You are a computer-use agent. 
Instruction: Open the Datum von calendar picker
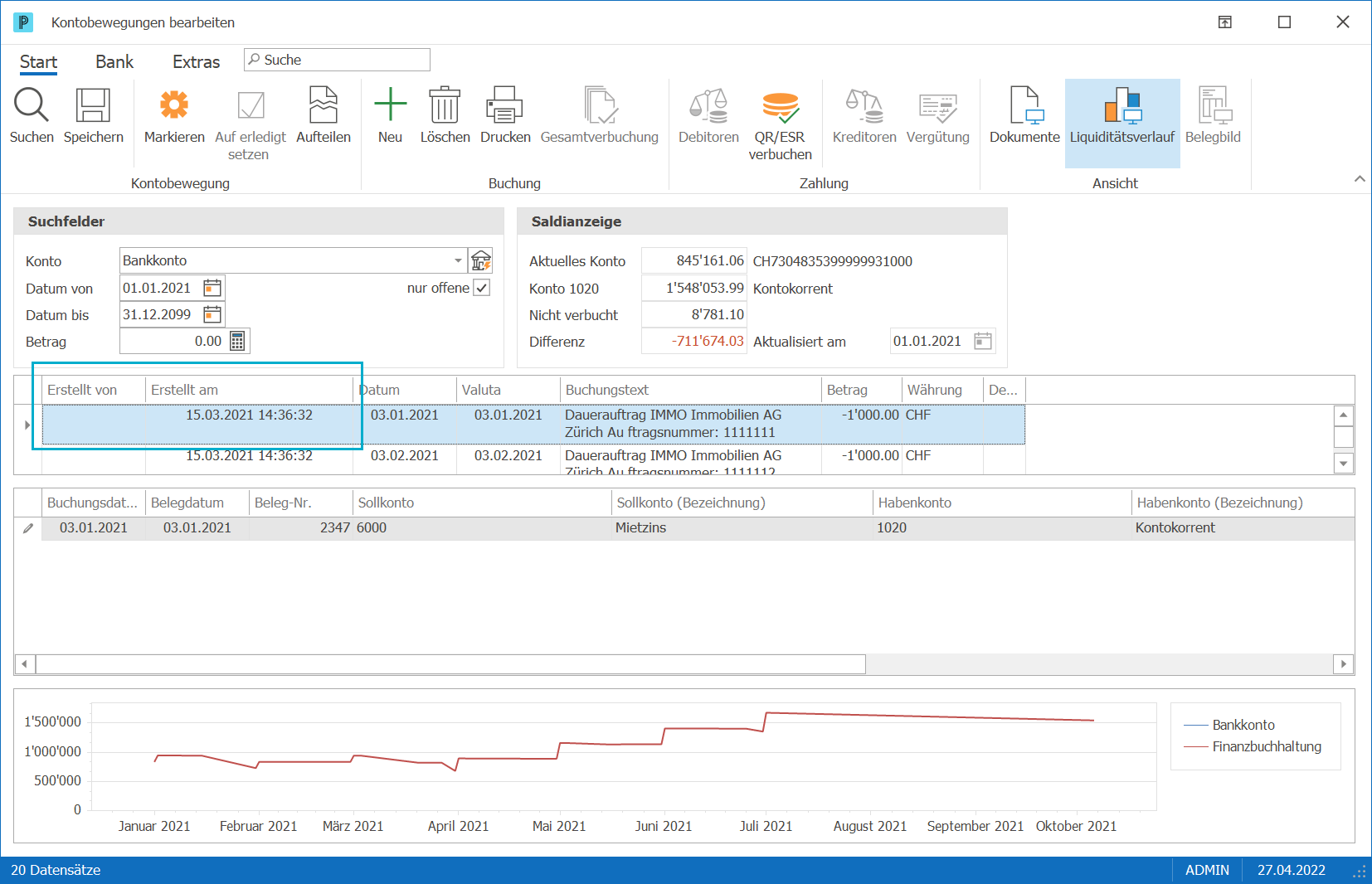(212, 288)
